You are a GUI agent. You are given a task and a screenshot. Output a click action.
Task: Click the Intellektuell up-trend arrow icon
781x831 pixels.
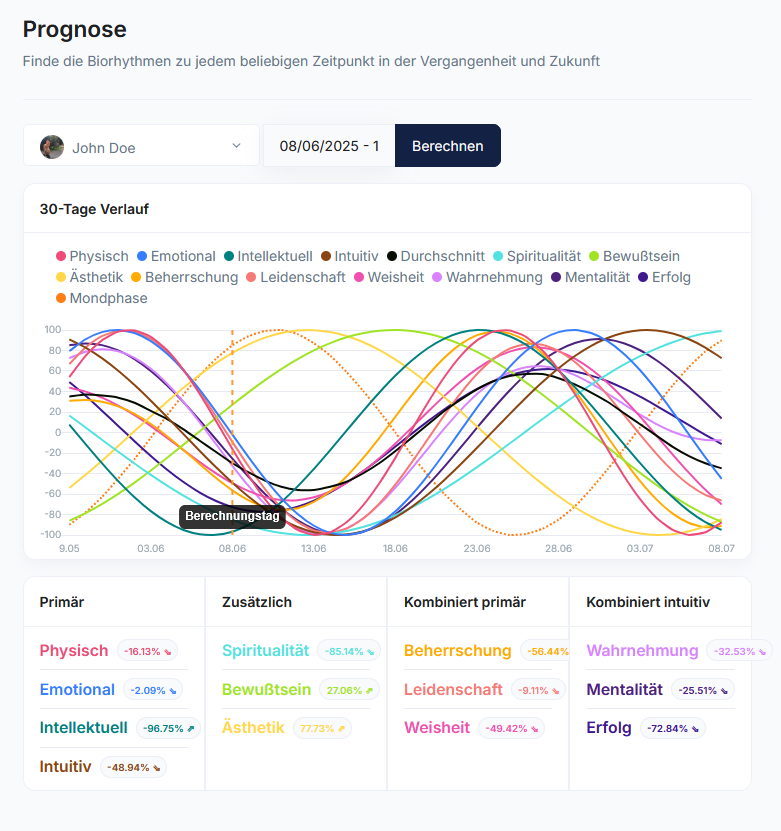191,729
